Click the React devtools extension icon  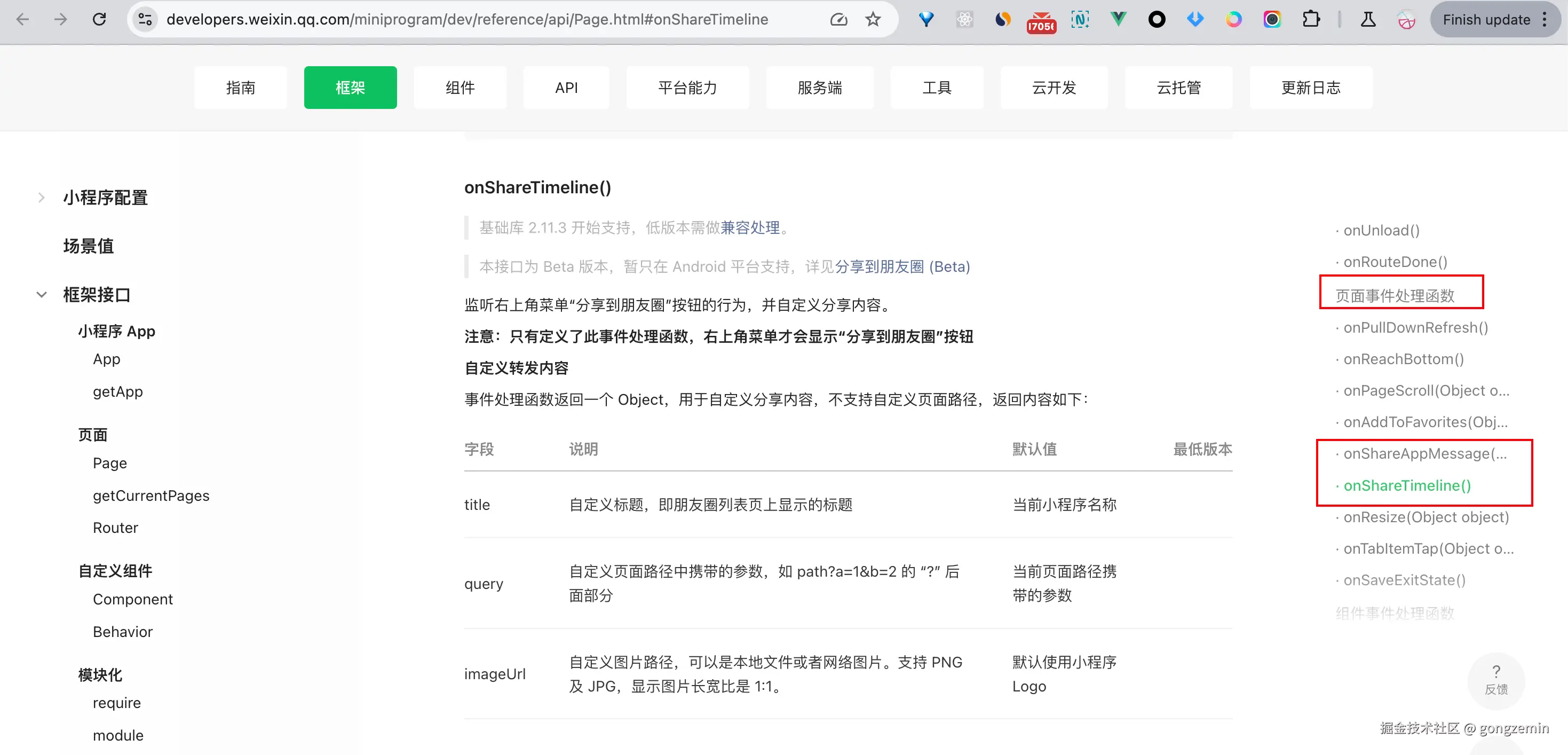[965, 19]
